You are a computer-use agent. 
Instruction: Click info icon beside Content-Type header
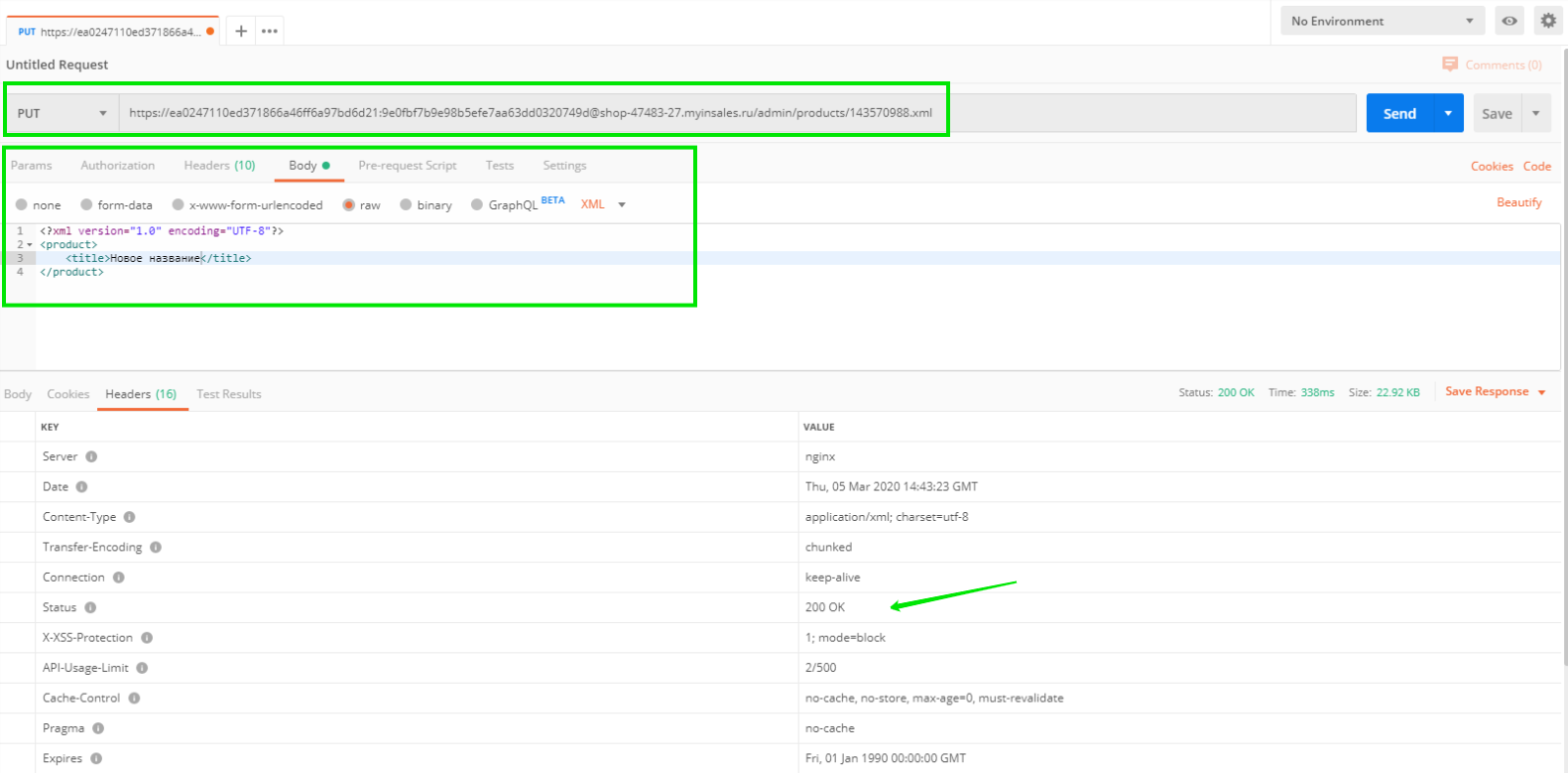[130, 517]
